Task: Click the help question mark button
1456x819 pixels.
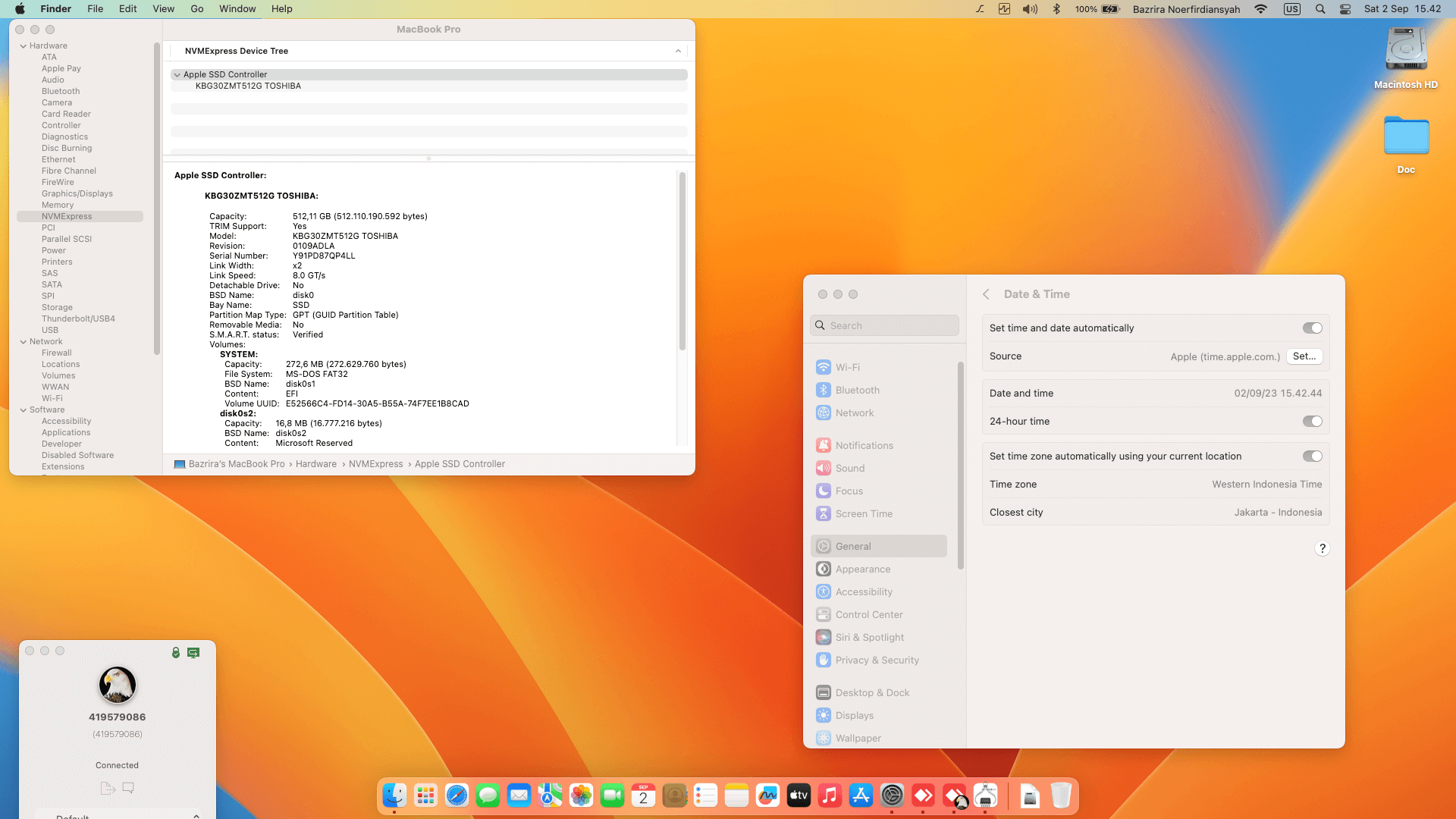Action: 1322,549
